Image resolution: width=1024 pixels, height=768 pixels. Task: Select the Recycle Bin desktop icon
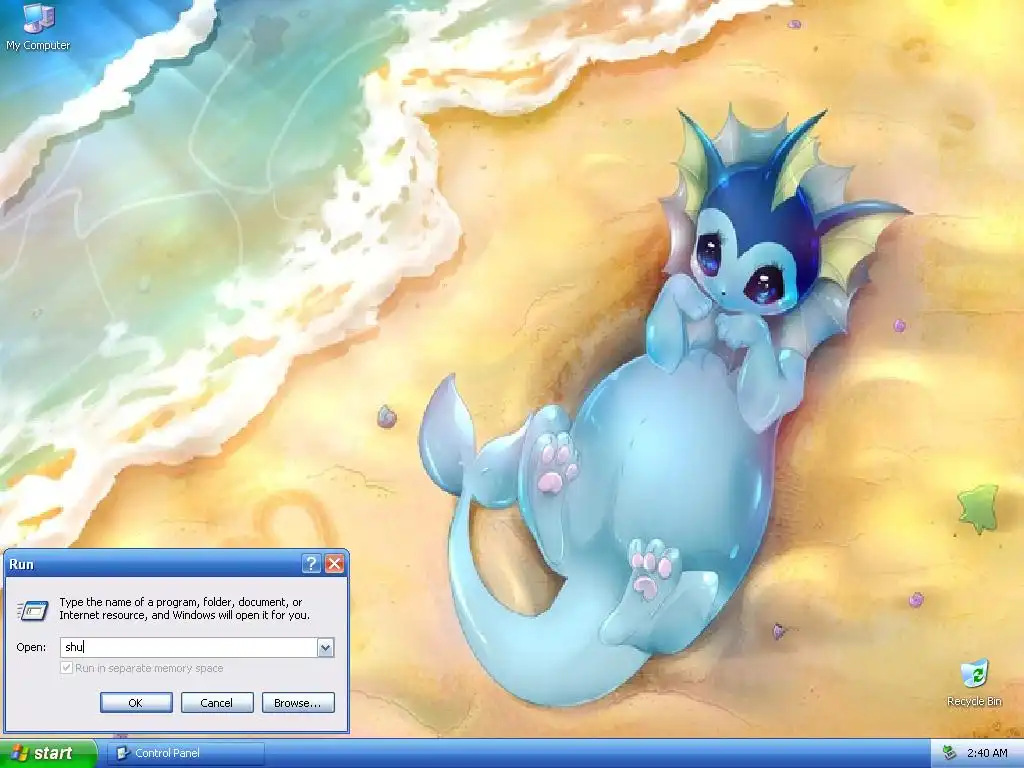(974, 683)
